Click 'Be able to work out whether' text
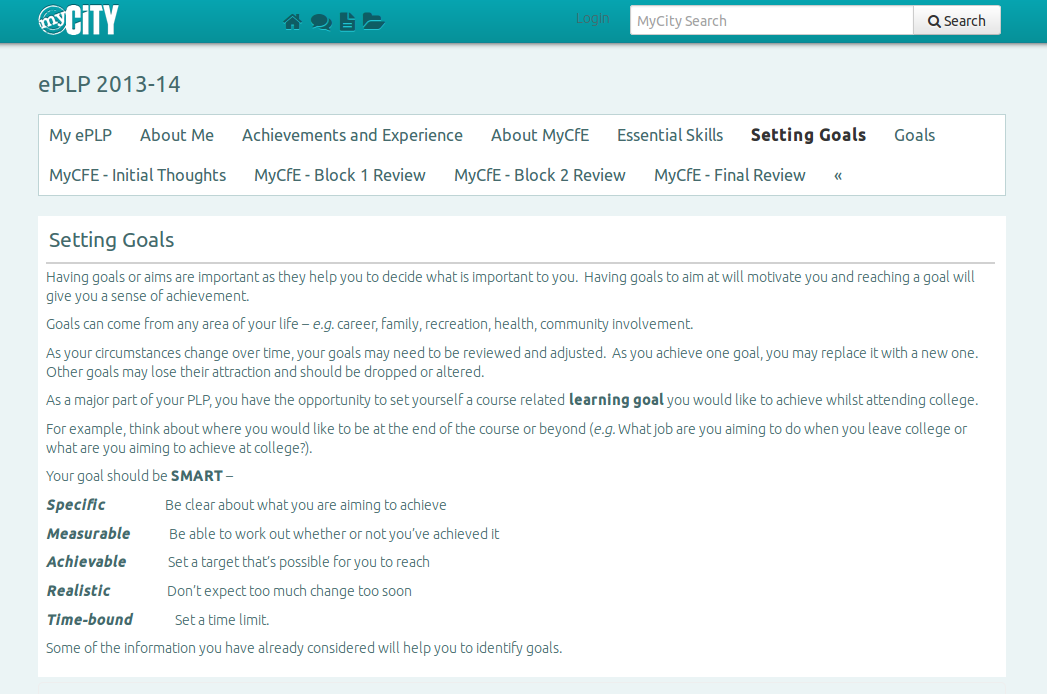 pos(334,534)
